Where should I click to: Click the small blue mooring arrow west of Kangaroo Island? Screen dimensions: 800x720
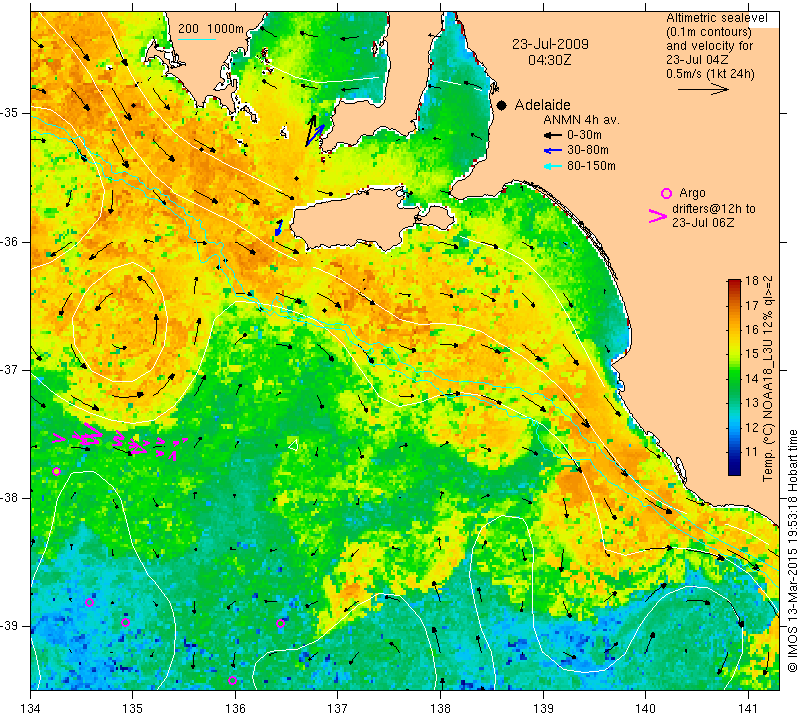279,228
